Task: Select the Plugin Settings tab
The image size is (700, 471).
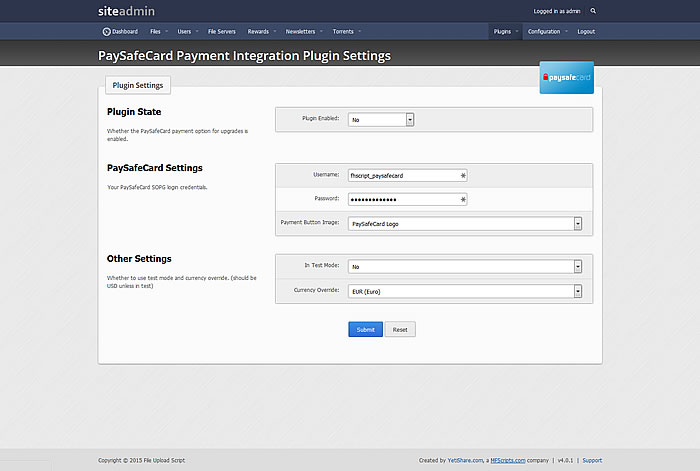Action: 138,85
